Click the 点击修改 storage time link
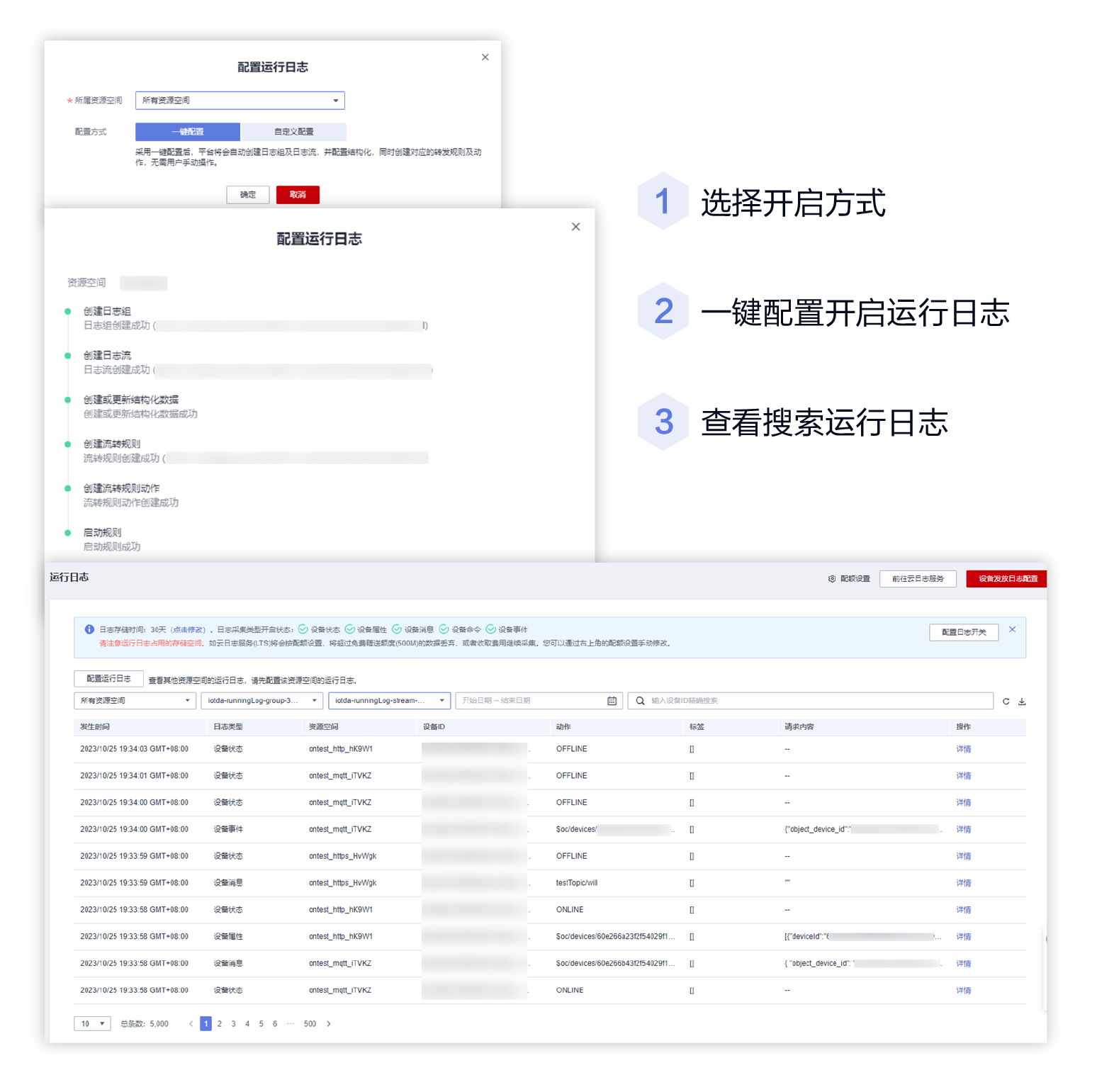Viewport: 1097px width, 1092px height. click(188, 630)
